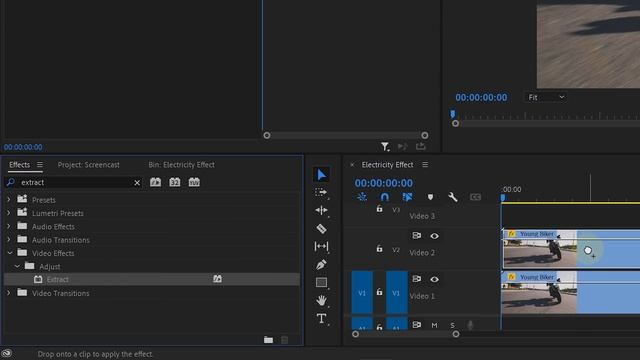Click the Program monitor timecode
The width and height of the screenshot is (640, 360).
pyautogui.click(x=481, y=98)
